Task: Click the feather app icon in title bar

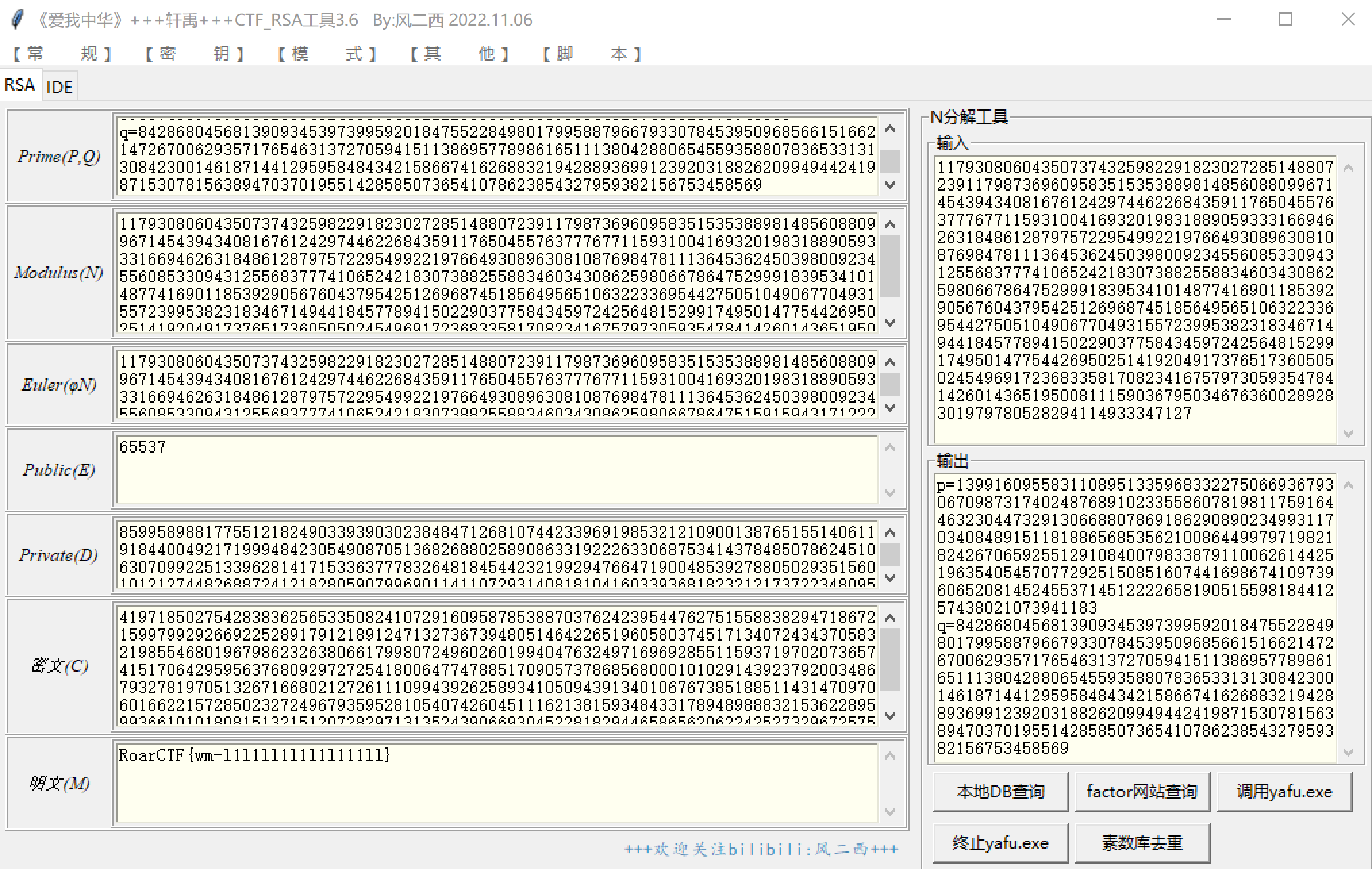Action: [x=18, y=20]
